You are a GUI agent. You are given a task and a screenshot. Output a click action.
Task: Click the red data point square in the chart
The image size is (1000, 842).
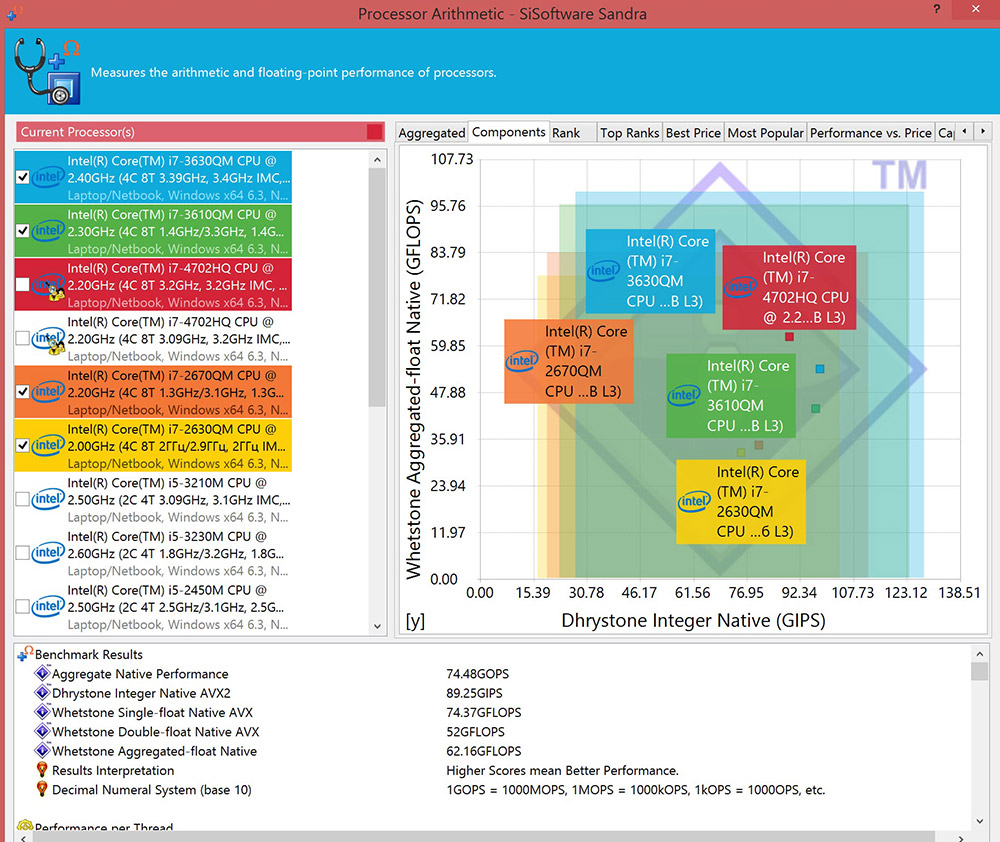789,336
